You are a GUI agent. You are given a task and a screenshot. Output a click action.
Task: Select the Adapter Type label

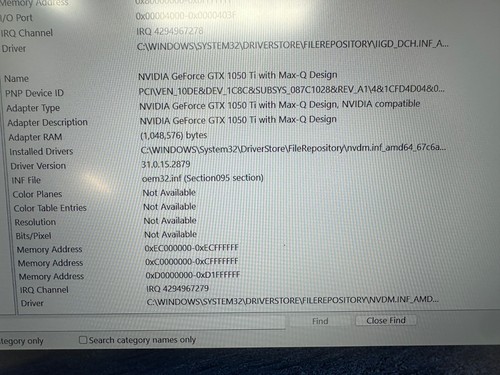click(x=33, y=108)
